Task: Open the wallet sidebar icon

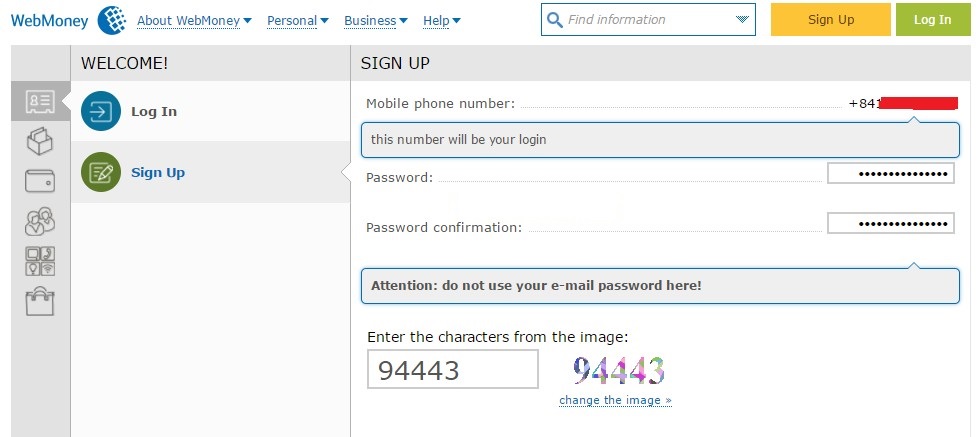Action: pyautogui.click(x=40, y=181)
